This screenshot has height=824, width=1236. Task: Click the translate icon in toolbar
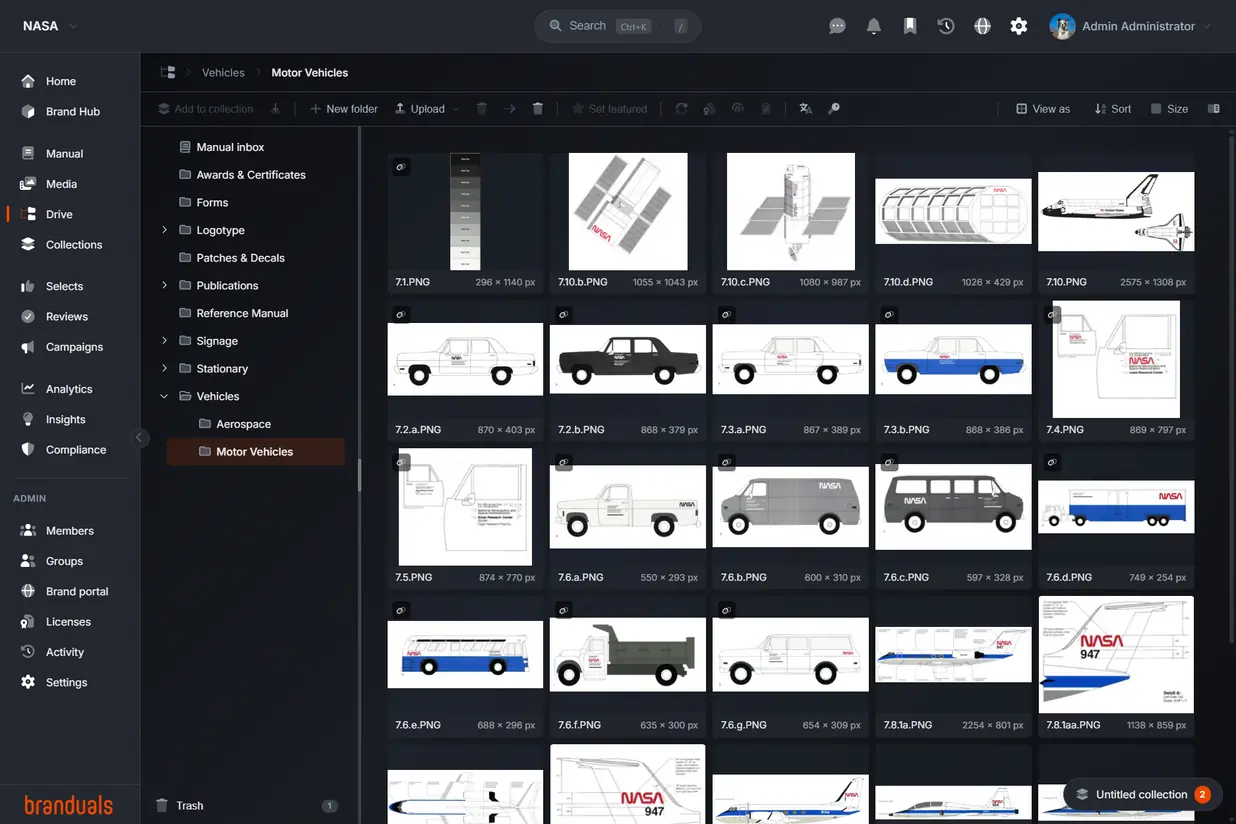[806, 109]
